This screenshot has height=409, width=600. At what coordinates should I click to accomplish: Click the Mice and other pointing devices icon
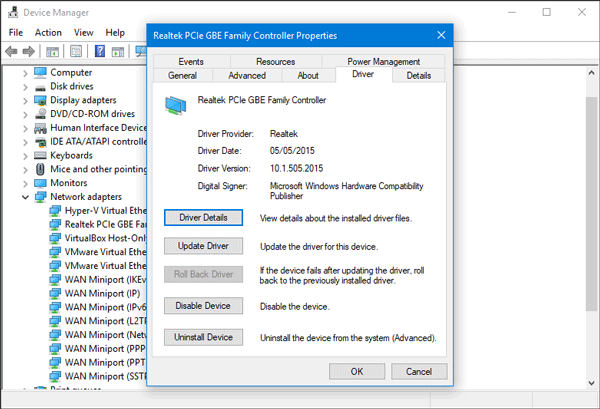(x=40, y=169)
